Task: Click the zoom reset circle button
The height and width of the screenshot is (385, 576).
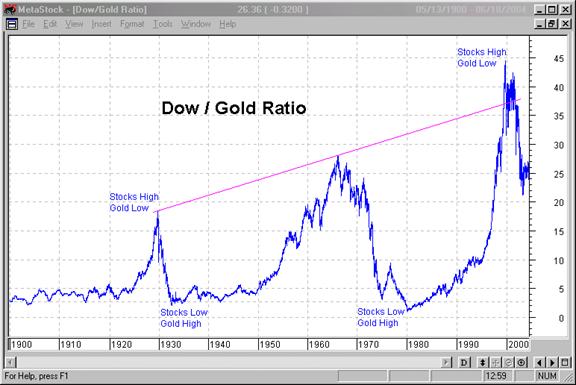Action: (x=521, y=363)
